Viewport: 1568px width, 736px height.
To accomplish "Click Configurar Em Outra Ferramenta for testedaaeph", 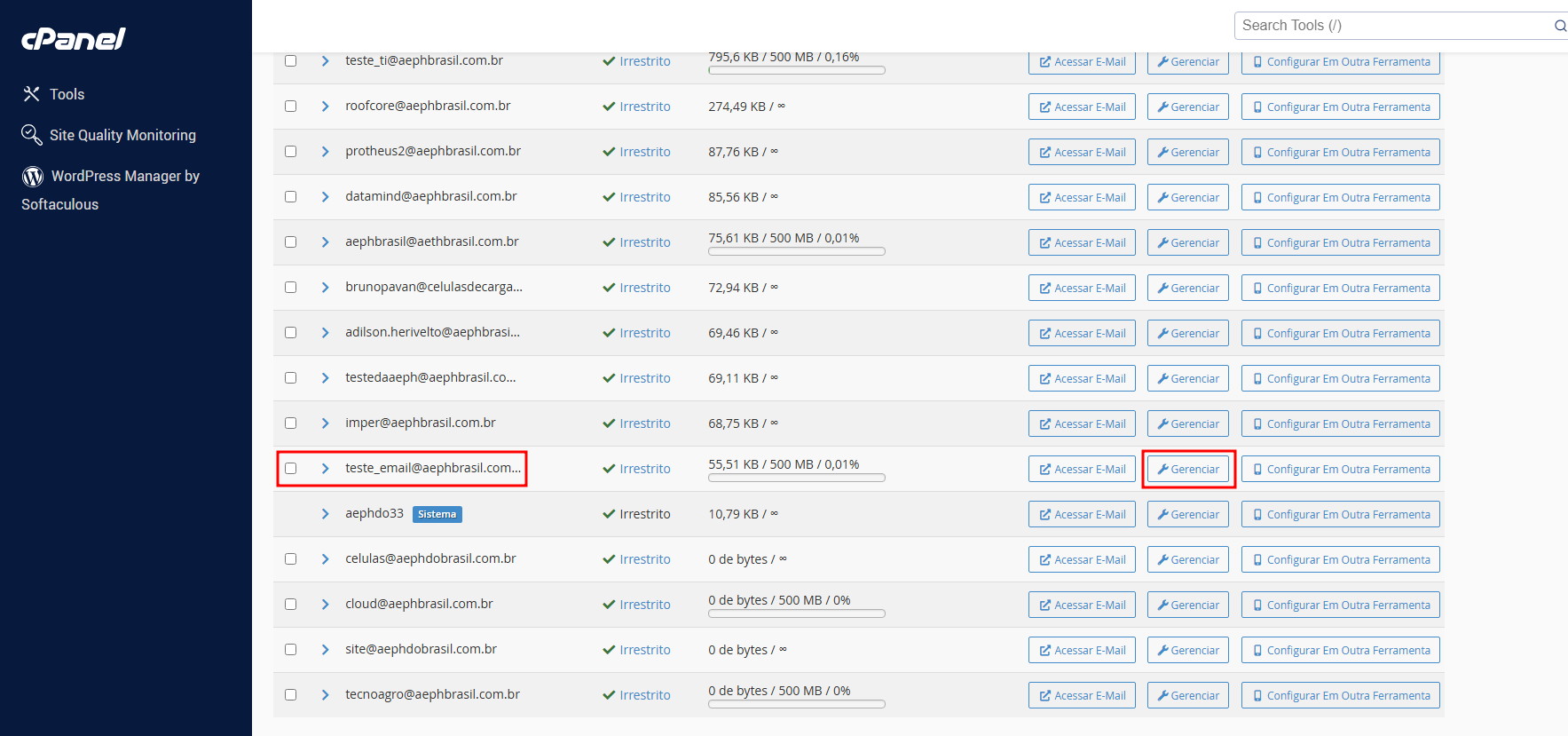I will tap(1341, 378).
